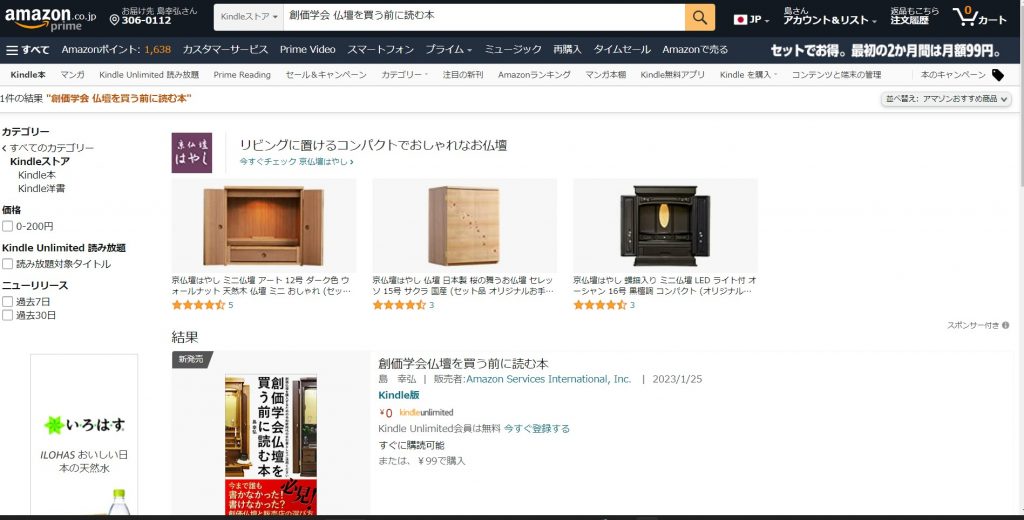The image size is (1024, 520).
Task: Open the hamburger すべて menu
Action: click(x=28, y=50)
